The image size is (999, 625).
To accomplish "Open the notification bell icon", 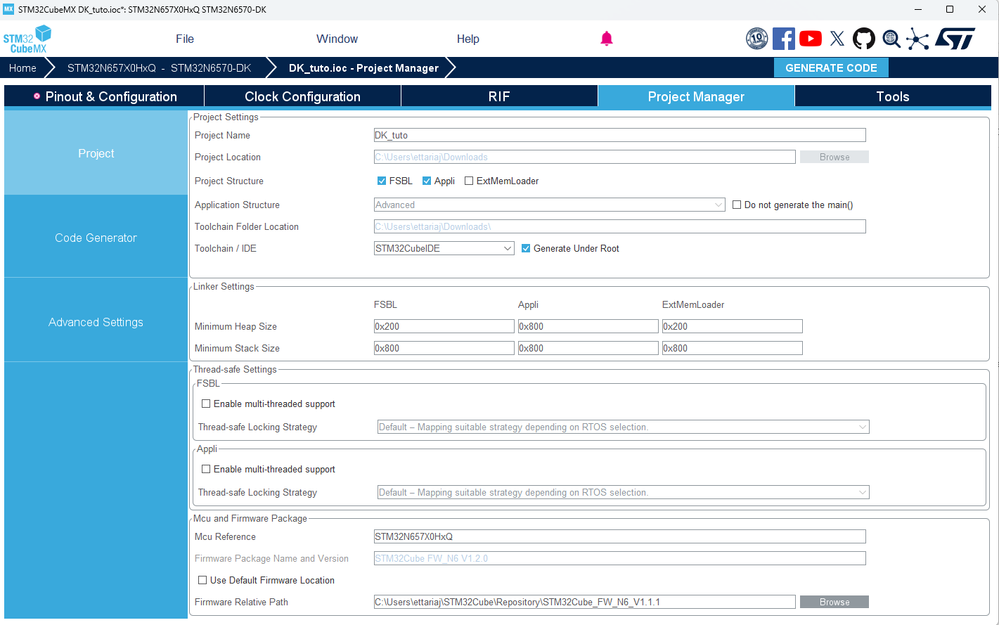I will pos(607,39).
